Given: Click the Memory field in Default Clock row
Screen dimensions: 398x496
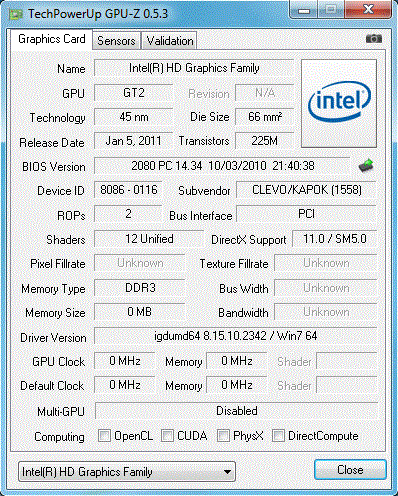Looking at the screenshot, I should point(237,385).
